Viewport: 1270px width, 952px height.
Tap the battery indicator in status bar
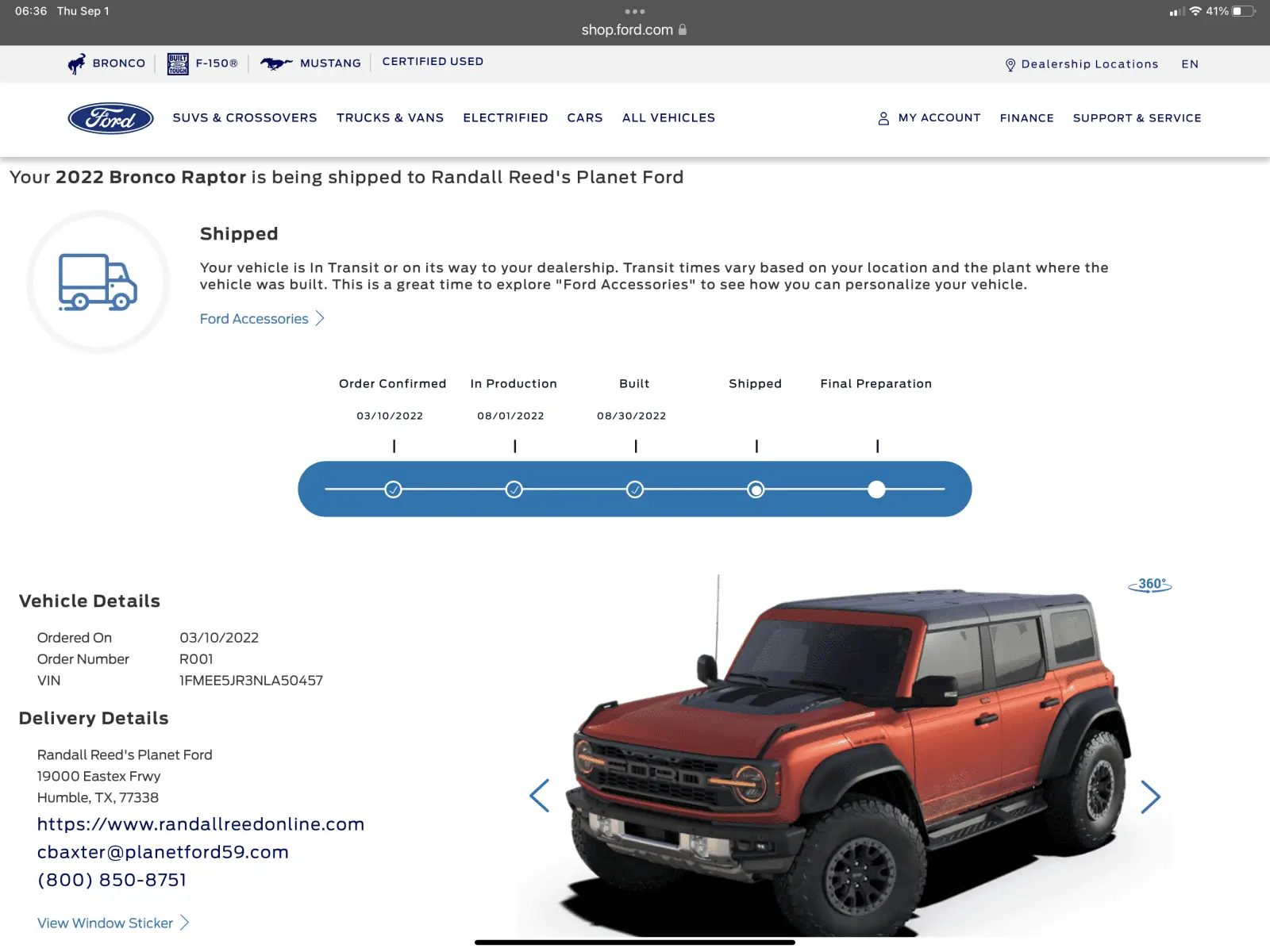coord(1245,11)
